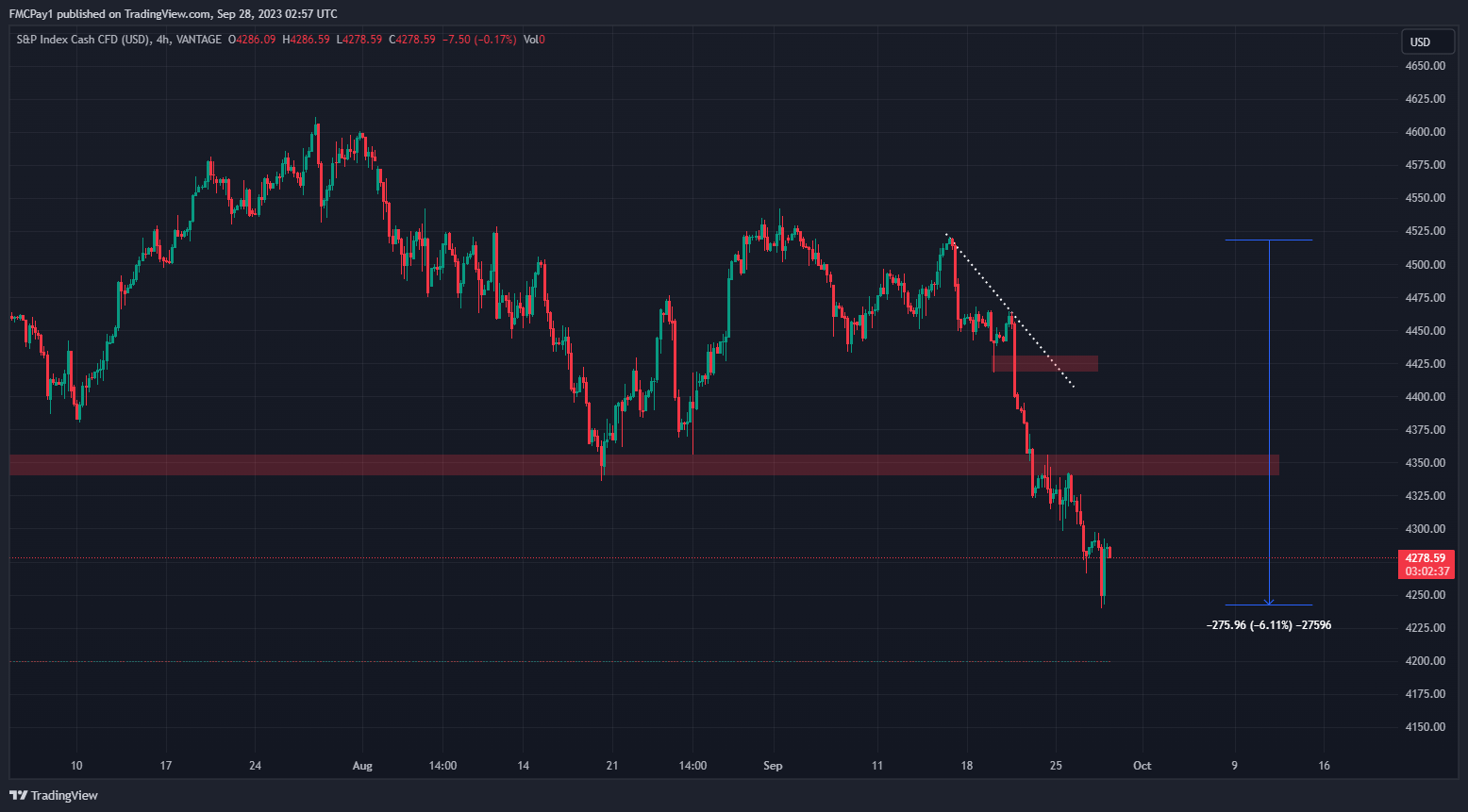Click the 4350.00 price axis label

point(1425,463)
